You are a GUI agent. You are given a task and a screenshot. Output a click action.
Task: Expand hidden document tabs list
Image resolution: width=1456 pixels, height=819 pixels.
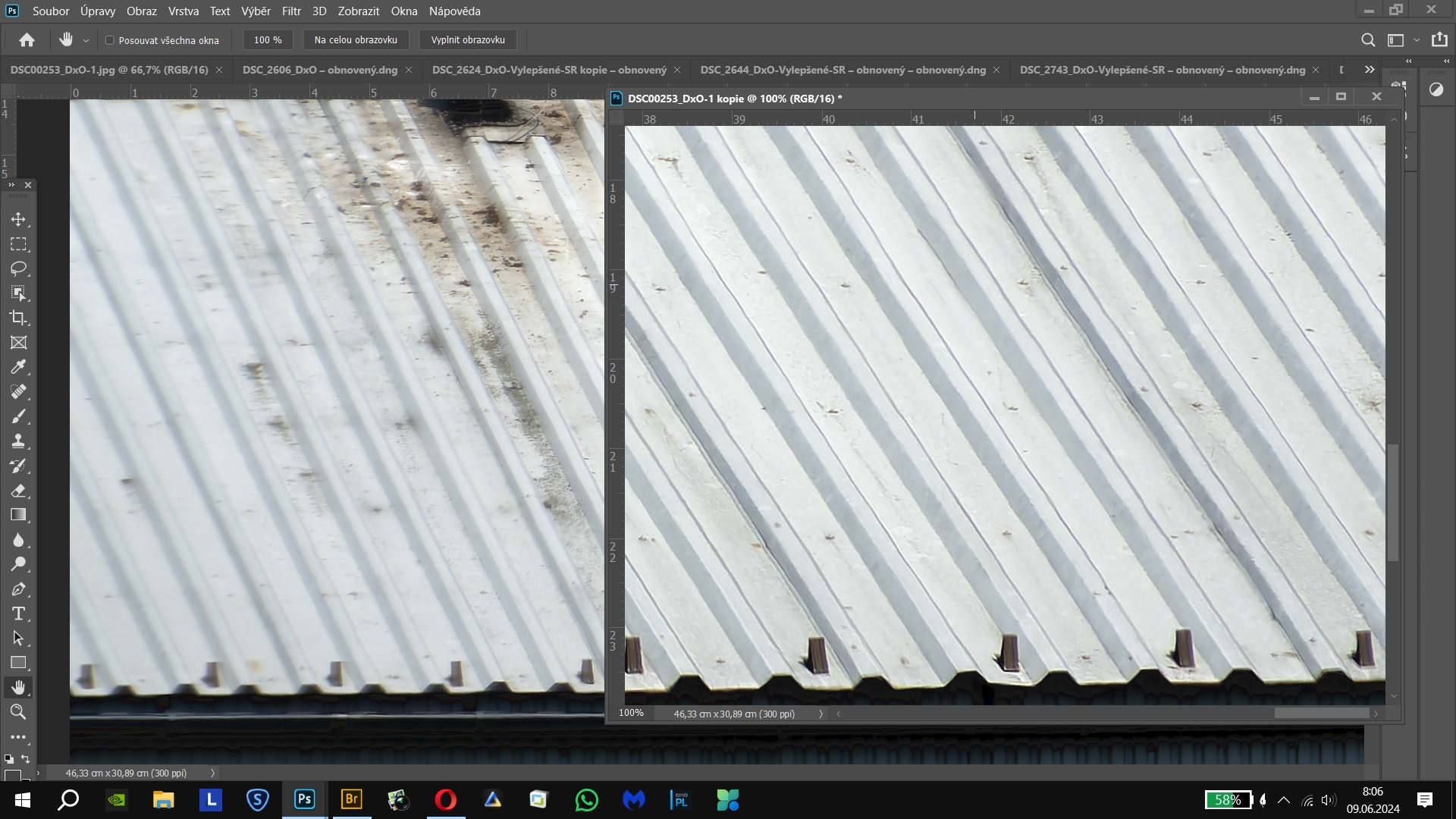[1369, 70]
